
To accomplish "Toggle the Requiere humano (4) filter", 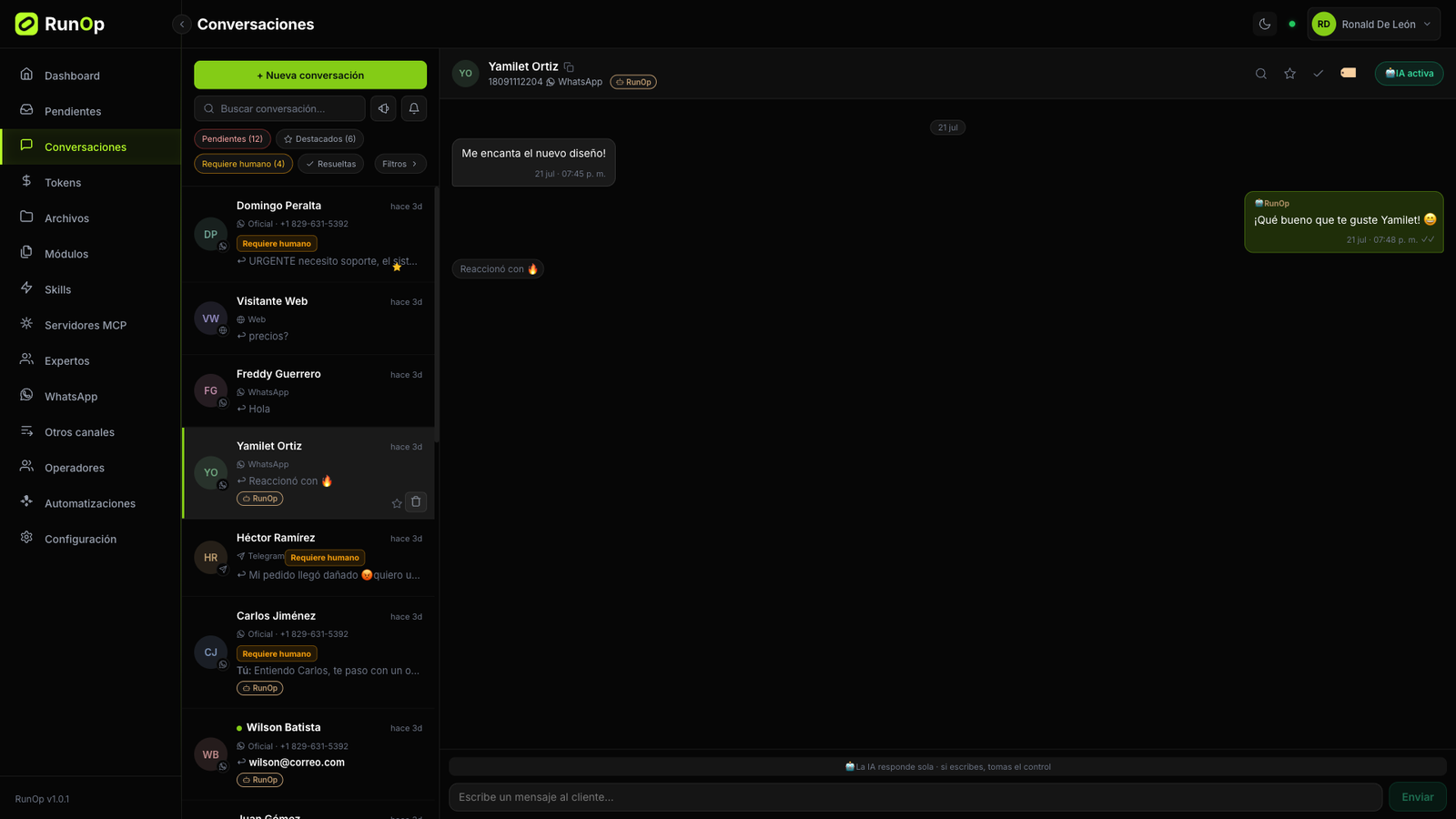I will 243,164.
